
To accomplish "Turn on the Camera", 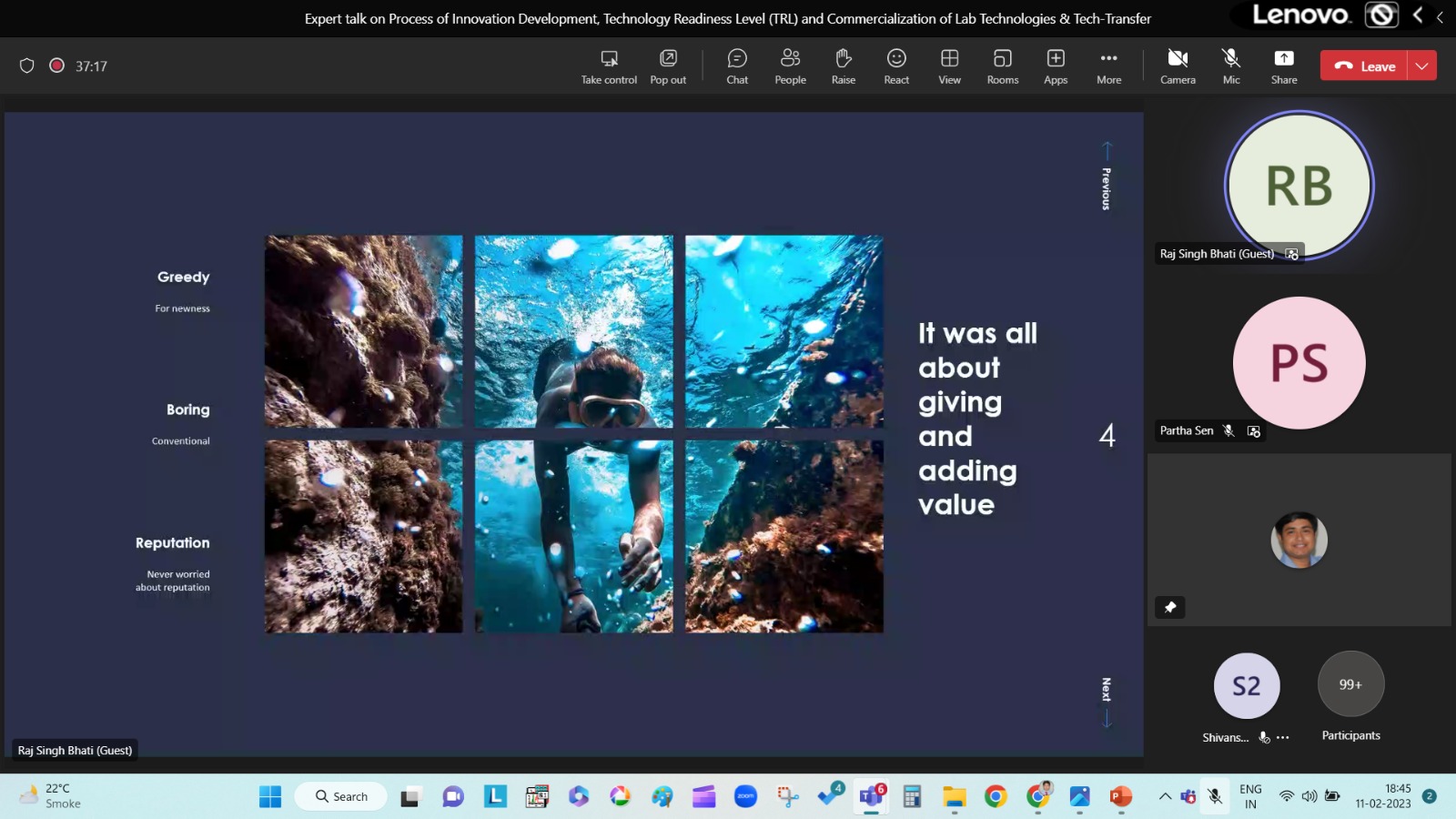I will pos(1178,66).
